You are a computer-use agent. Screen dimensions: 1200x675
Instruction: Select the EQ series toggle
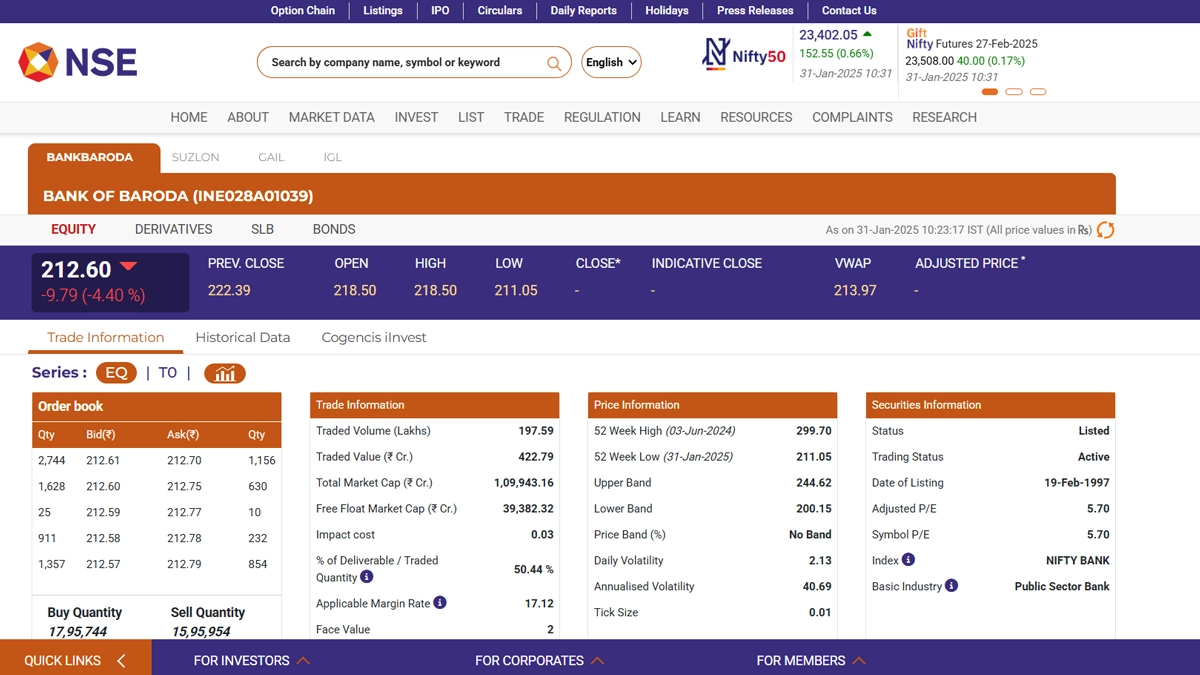(x=116, y=373)
